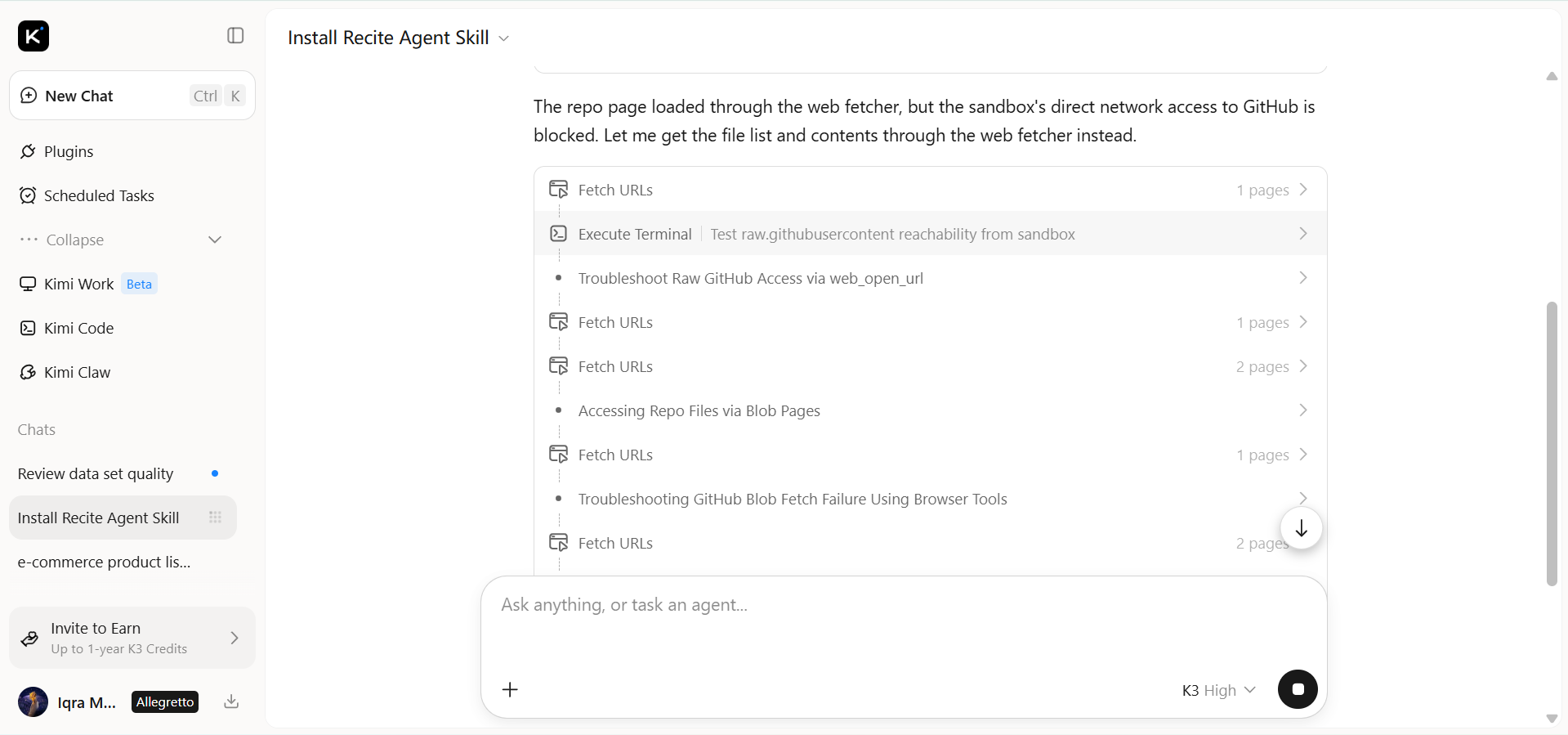Click the Kimi logo icon

tap(34, 36)
